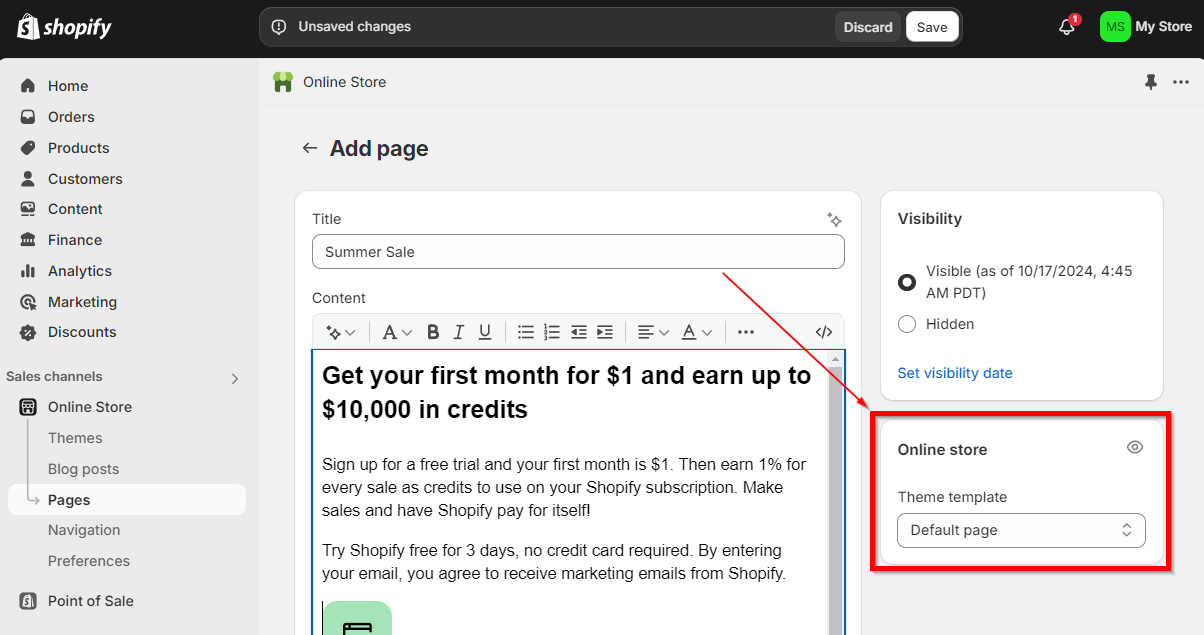Click the content editor scrollbar
This screenshot has width=1204, height=635.
pyautogui.click(x=835, y=492)
